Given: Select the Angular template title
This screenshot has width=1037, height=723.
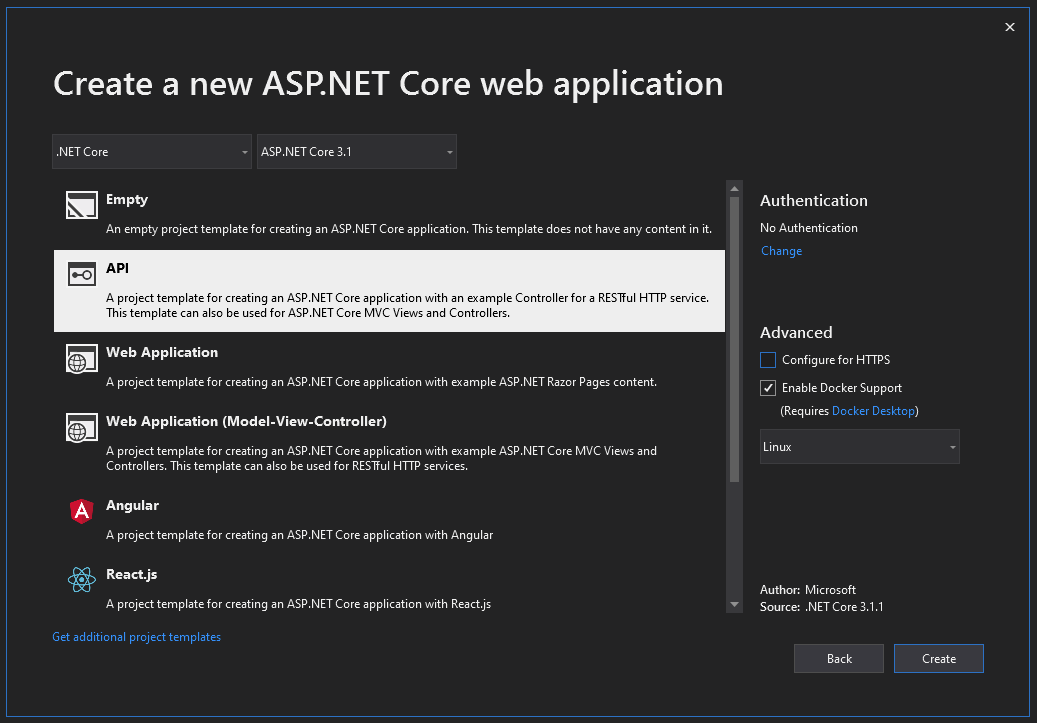Looking at the screenshot, I should (132, 505).
